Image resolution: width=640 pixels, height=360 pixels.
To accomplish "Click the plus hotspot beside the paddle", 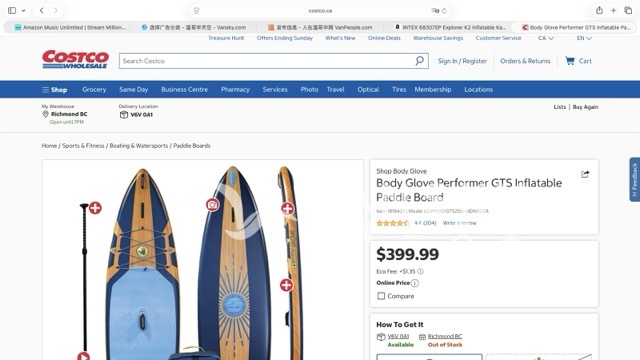I will click(95, 208).
